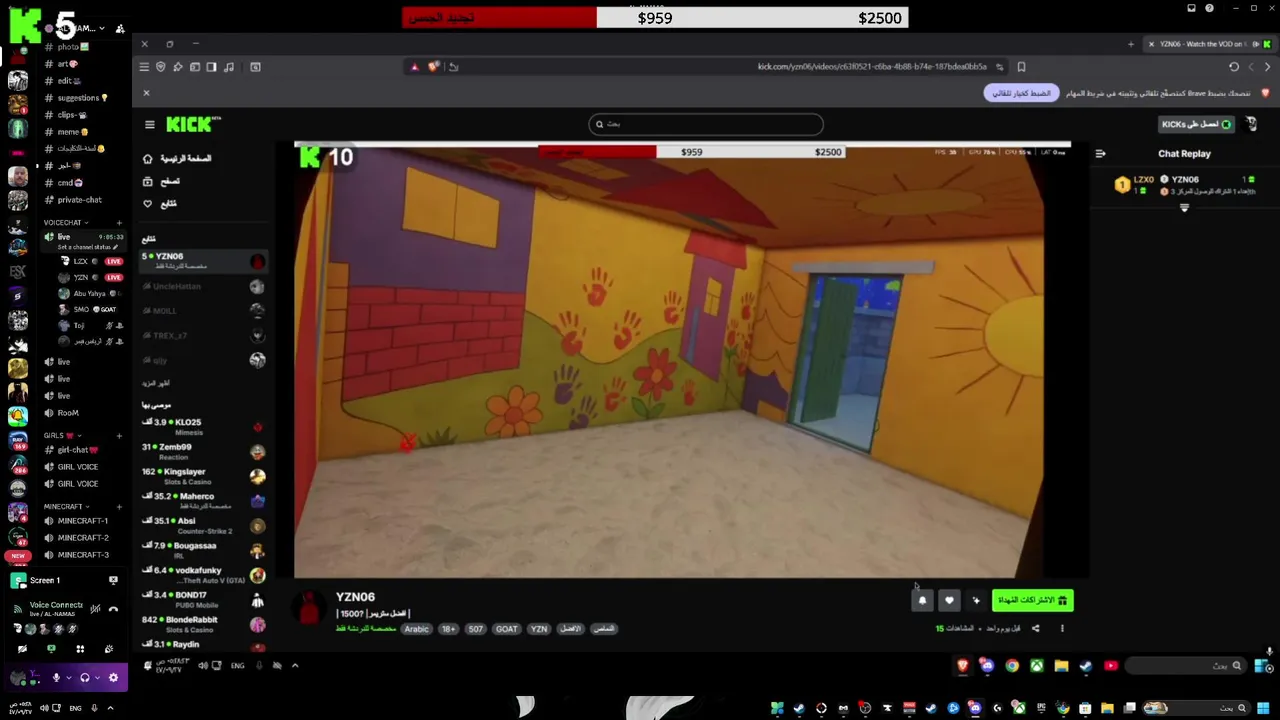Screen dimensions: 1280x720
Task: Disconnect from Discord voice call
Action: click(113, 608)
